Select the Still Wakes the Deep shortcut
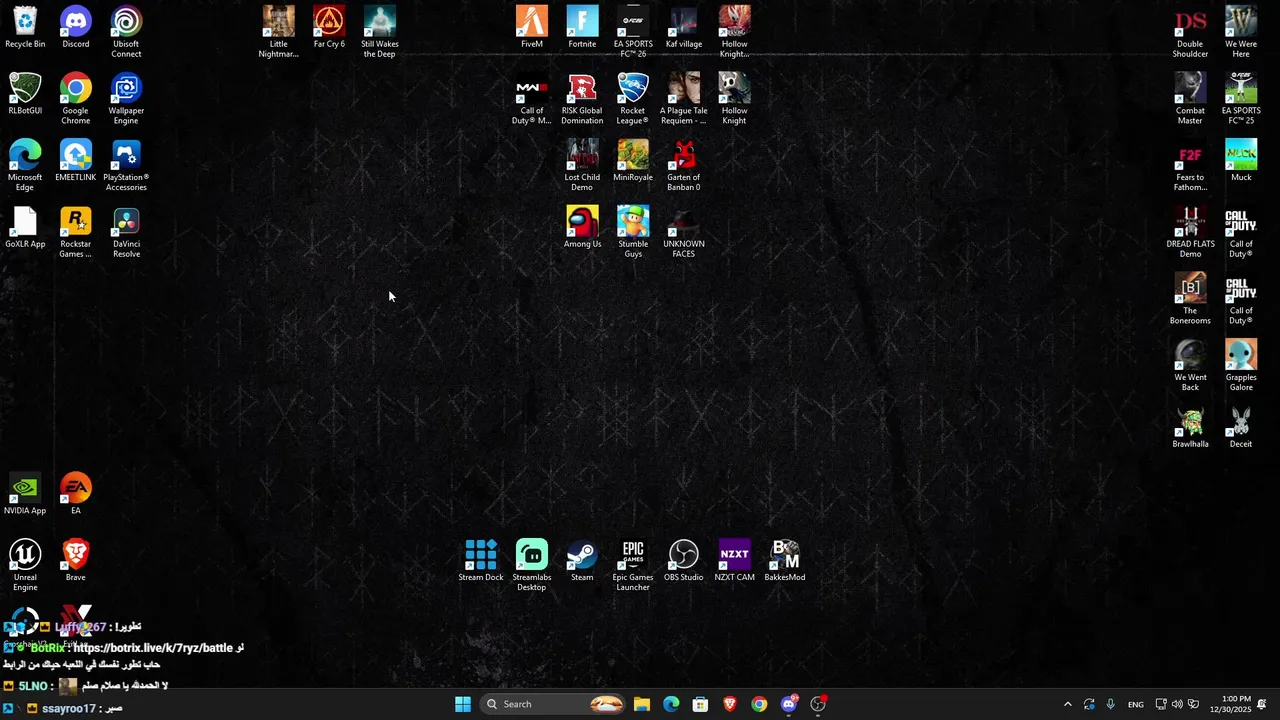Screen dimensions: 1280x720 click(x=380, y=32)
